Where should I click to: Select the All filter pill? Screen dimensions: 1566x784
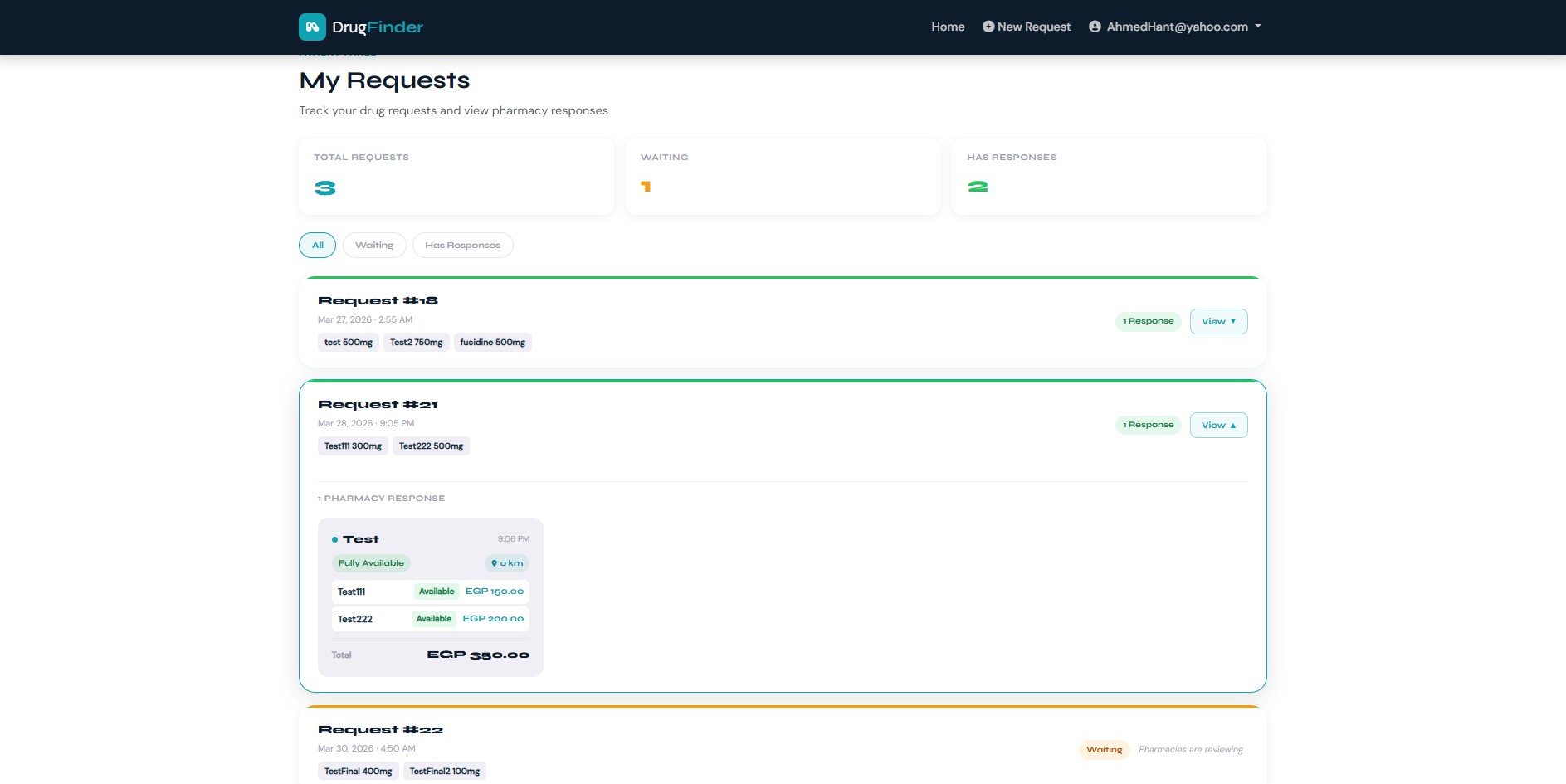pos(317,246)
